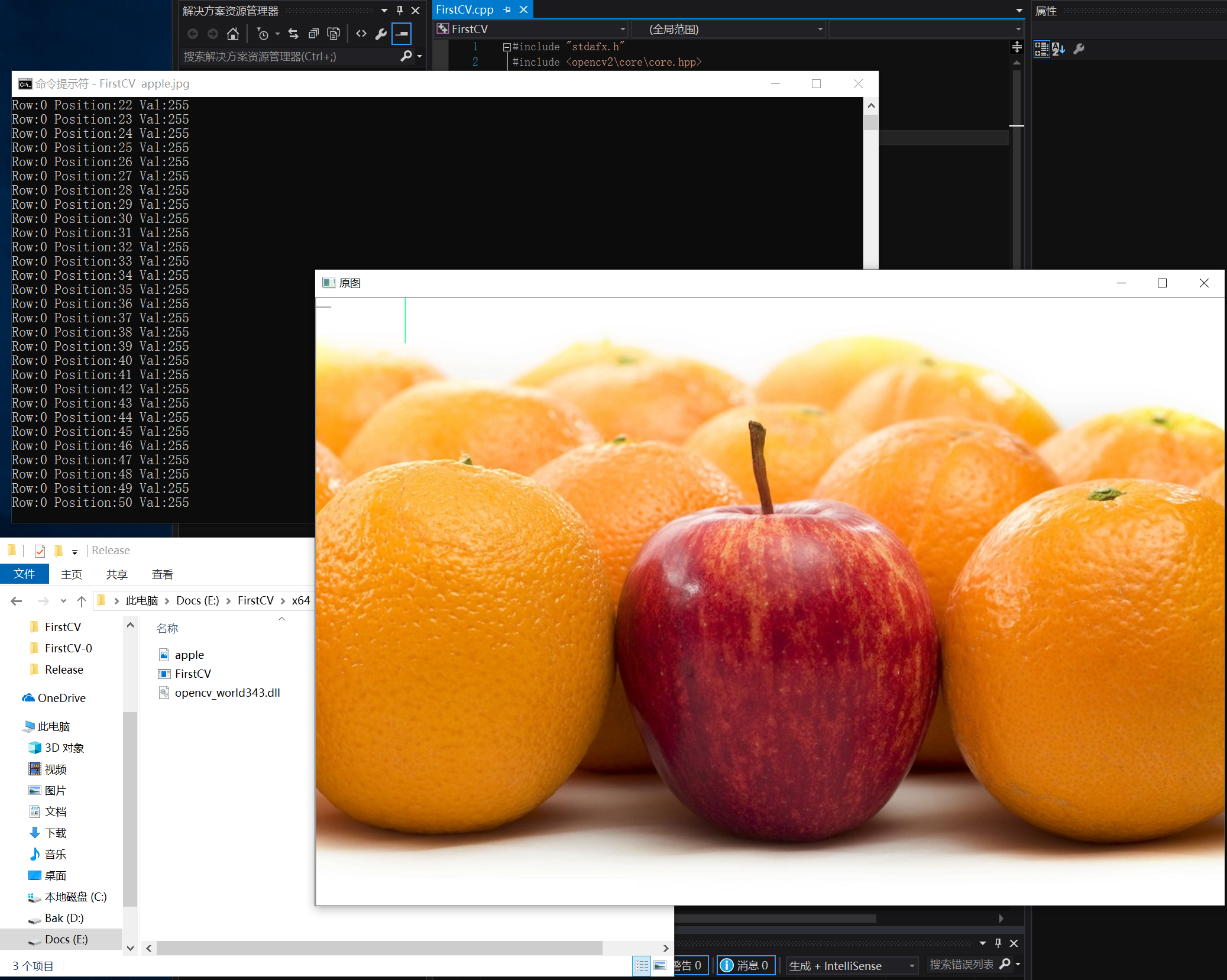The image size is (1227, 980).
Task: Toggle the messages filter showing 消息 0
Action: click(746, 965)
